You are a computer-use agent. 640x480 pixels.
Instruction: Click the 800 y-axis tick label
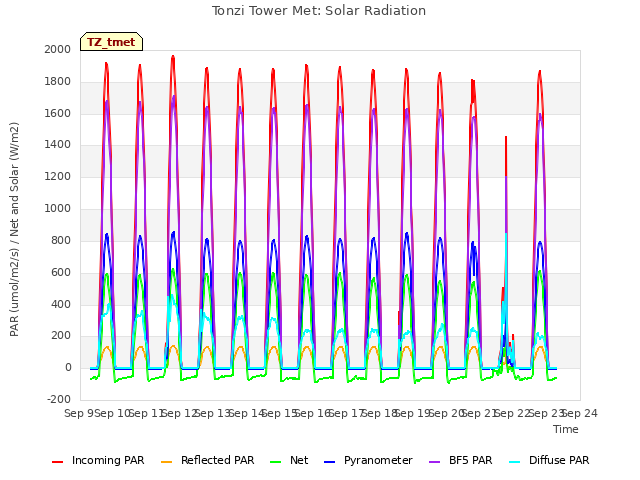[x=61, y=240]
